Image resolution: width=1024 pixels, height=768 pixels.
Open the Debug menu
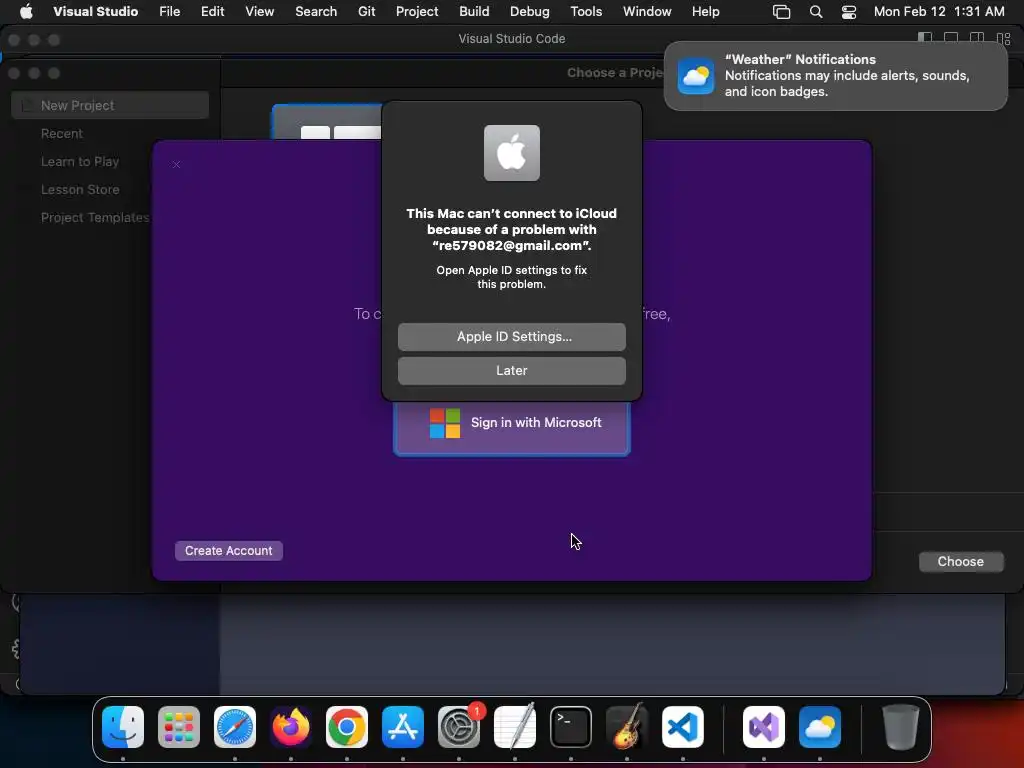point(530,11)
